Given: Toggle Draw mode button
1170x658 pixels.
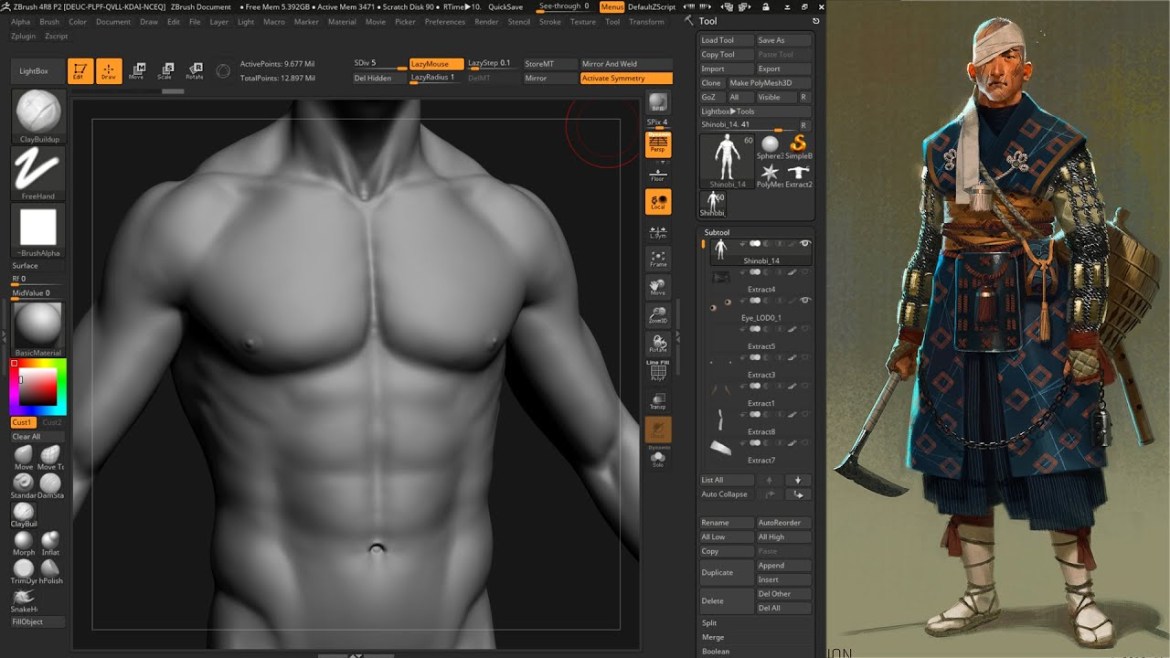Looking at the screenshot, I should click(108, 71).
